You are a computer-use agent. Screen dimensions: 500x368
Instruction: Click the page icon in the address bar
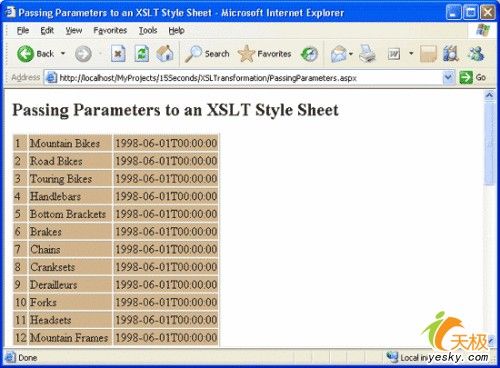50,78
